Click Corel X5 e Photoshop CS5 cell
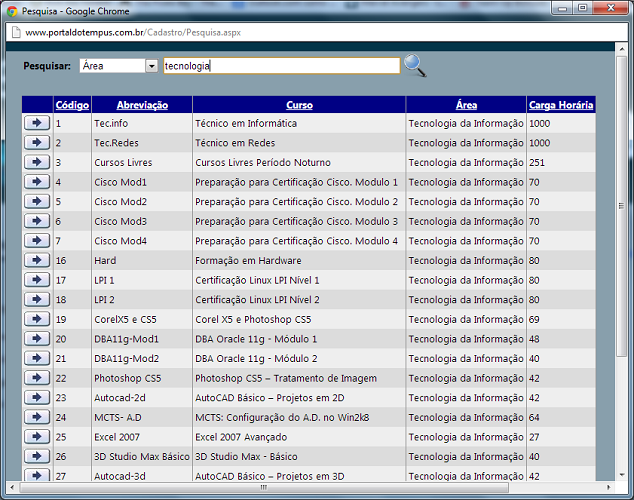The width and height of the screenshot is (634, 500). point(253,319)
